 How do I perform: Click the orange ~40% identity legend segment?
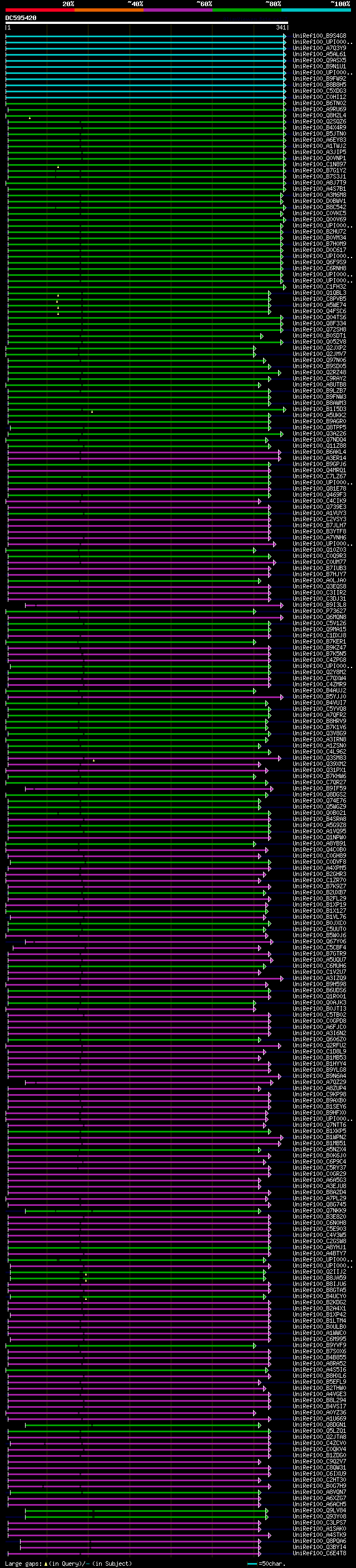109,10
